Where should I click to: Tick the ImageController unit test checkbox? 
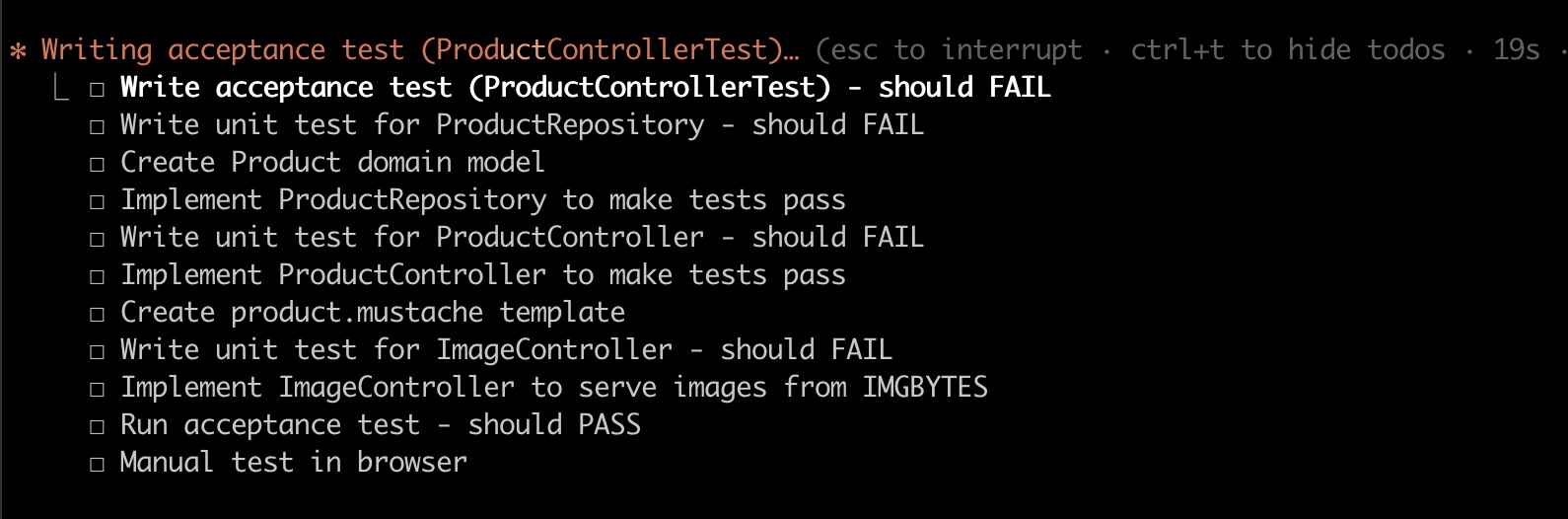[x=97, y=352]
